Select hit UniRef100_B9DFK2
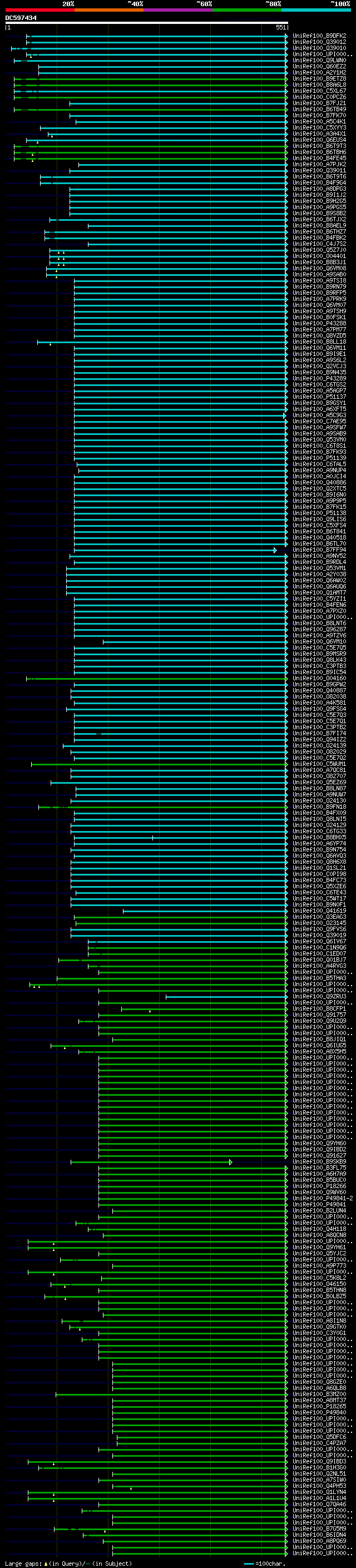This screenshot has height=1568, width=356. click(319, 36)
